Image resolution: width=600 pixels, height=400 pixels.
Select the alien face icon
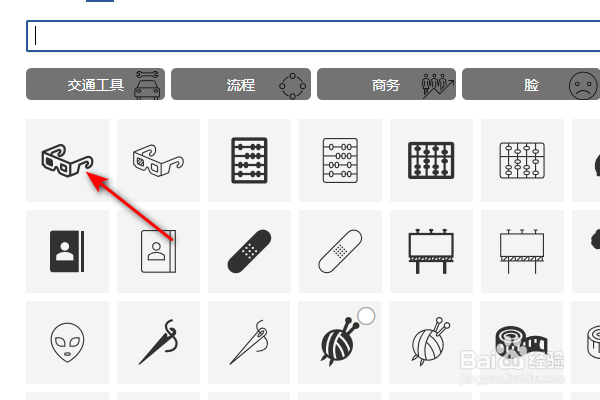tap(67, 343)
